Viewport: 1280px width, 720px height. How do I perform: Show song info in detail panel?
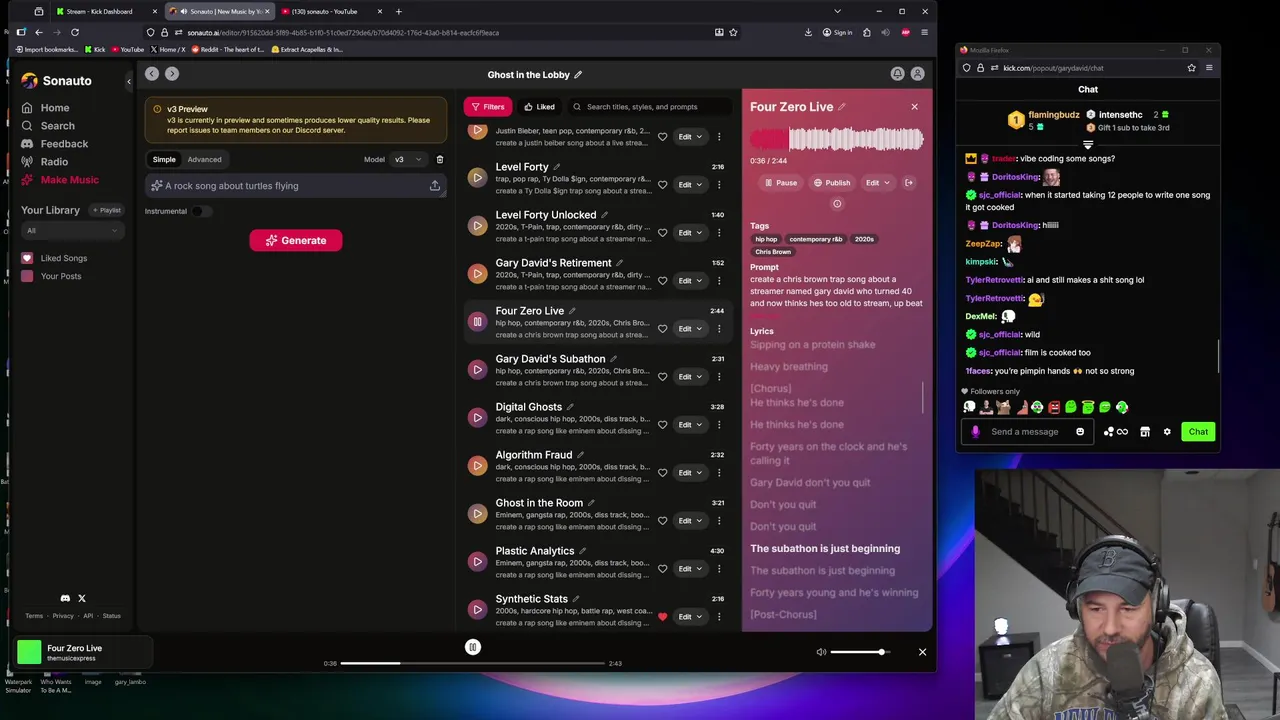[x=837, y=204]
